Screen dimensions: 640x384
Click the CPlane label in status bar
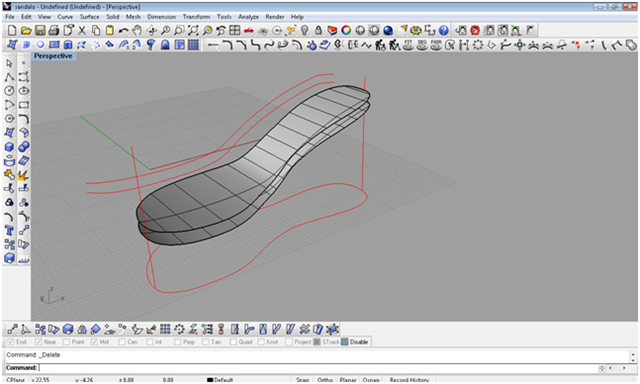[x=16, y=380]
